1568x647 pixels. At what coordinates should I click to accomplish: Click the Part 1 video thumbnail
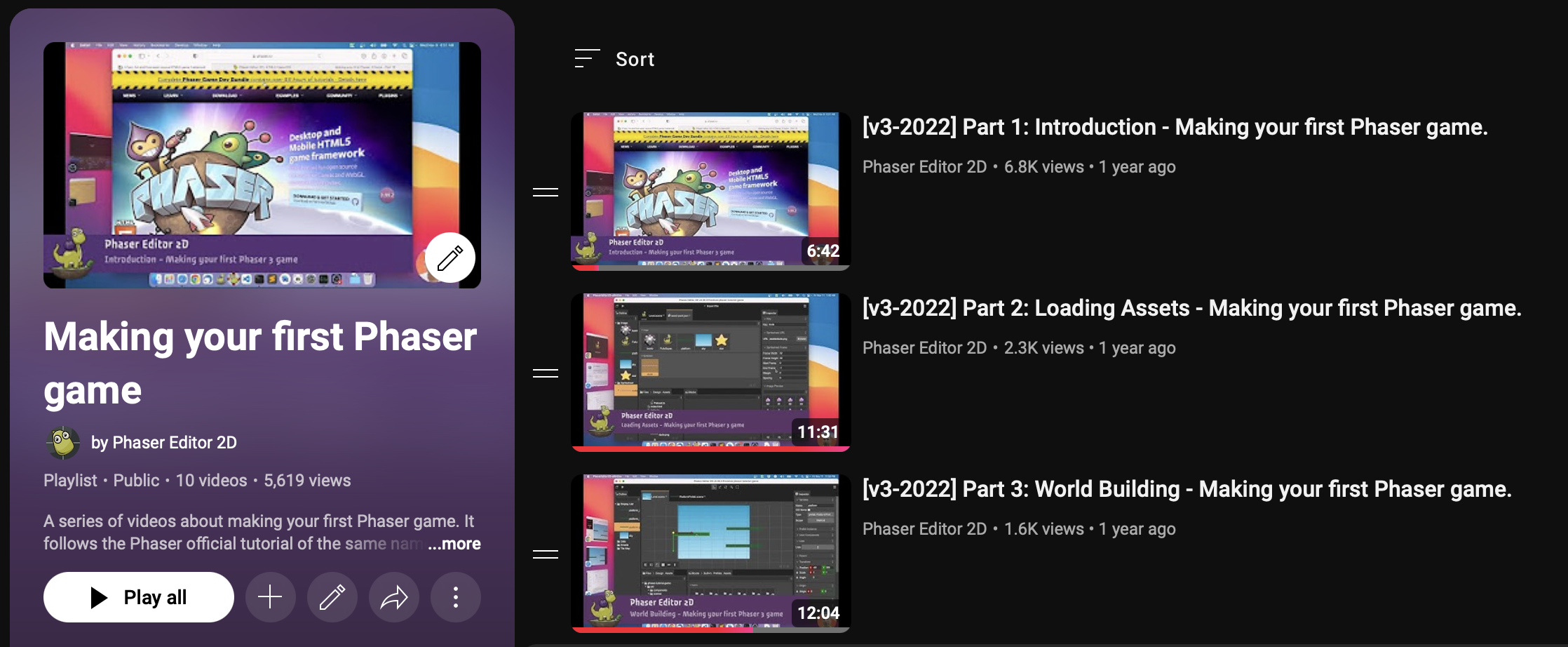pyautogui.click(x=710, y=191)
